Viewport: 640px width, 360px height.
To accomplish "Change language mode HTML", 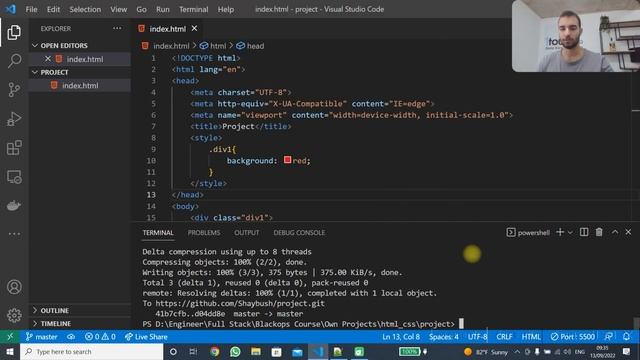I will coord(531,337).
